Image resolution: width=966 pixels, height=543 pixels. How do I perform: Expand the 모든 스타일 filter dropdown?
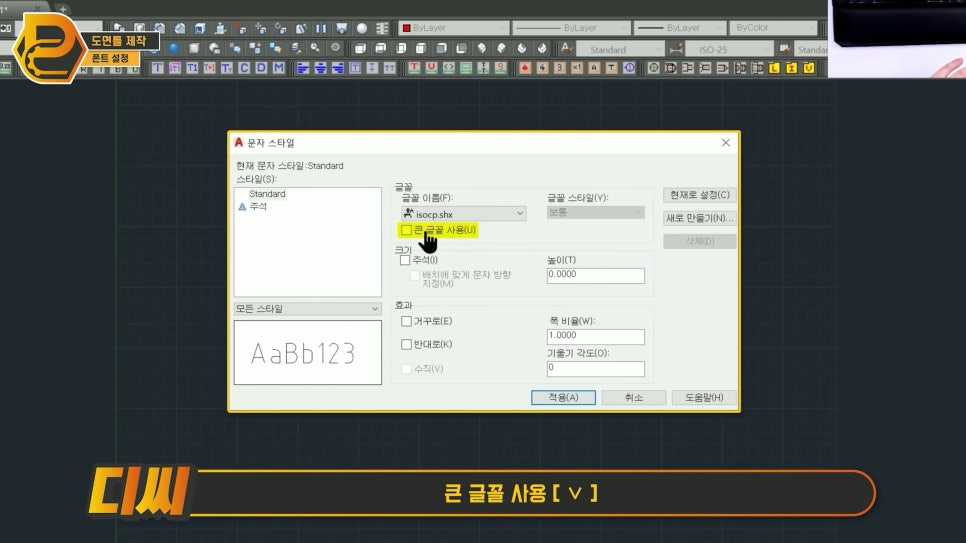coord(307,309)
